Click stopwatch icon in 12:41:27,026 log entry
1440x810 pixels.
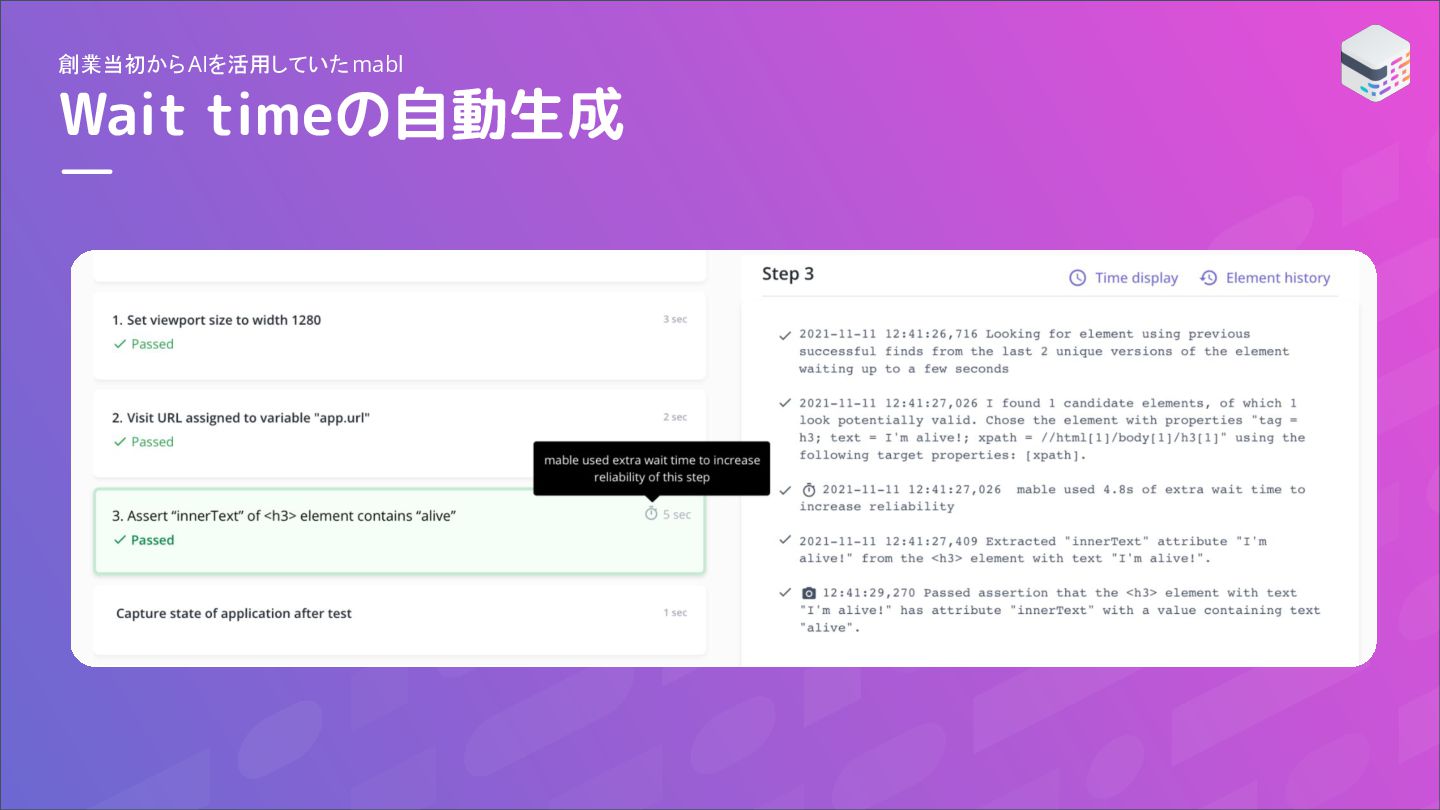pyautogui.click(x=809, y=490)
